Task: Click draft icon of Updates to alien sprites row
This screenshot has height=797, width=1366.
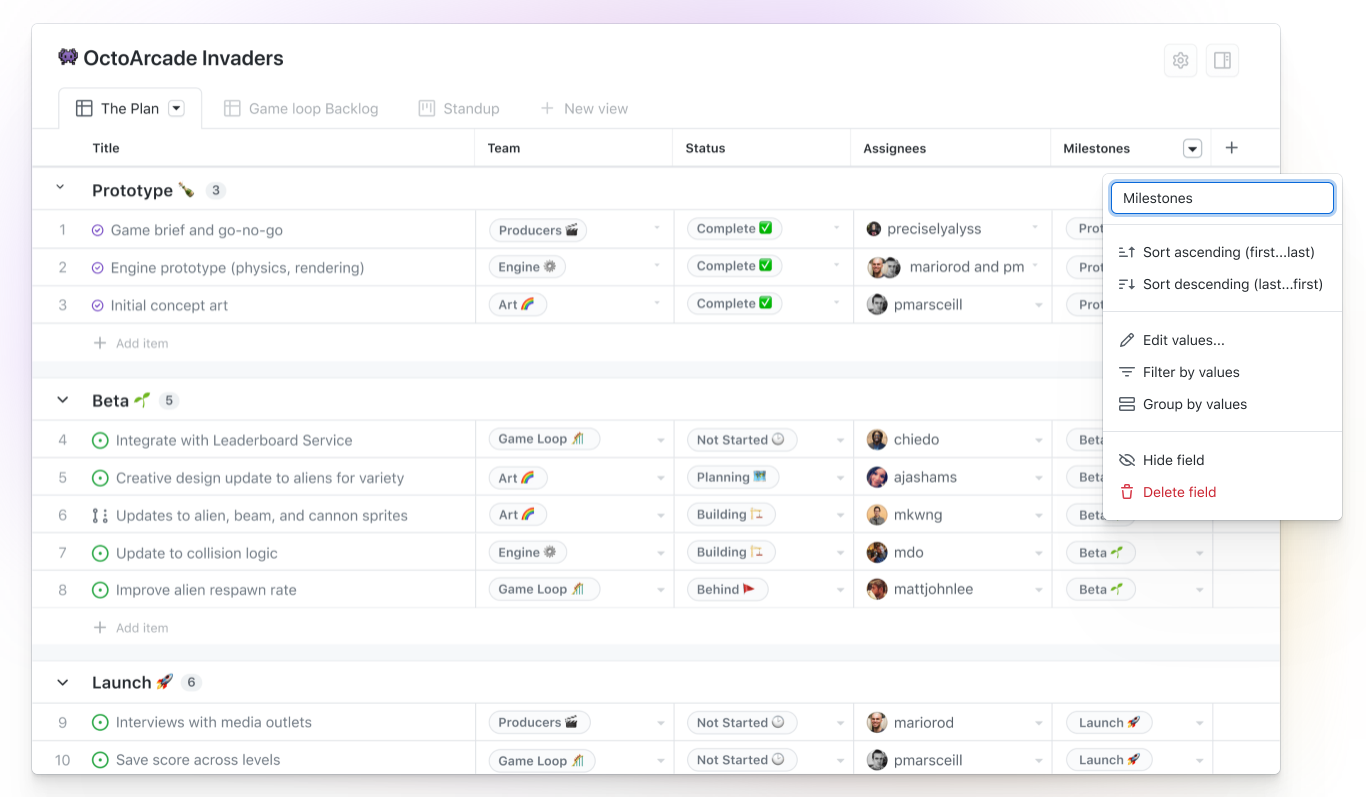Action: coord(100,516)
